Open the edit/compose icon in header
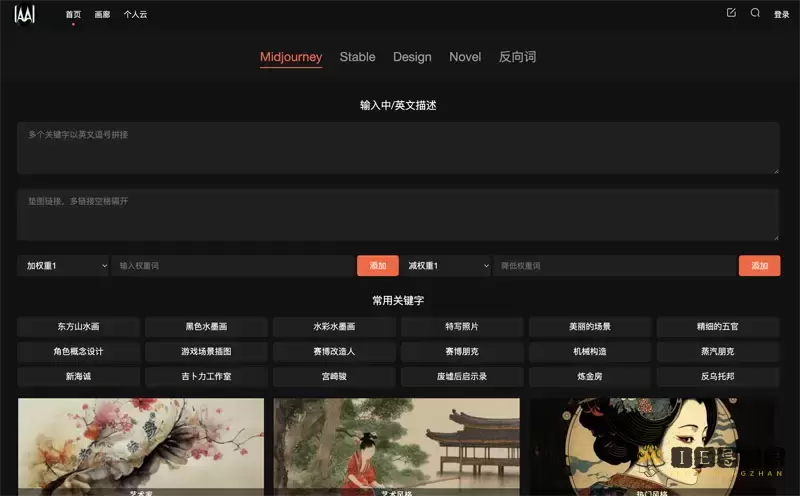This screenshot has width=800, height=496. (731, 13)
